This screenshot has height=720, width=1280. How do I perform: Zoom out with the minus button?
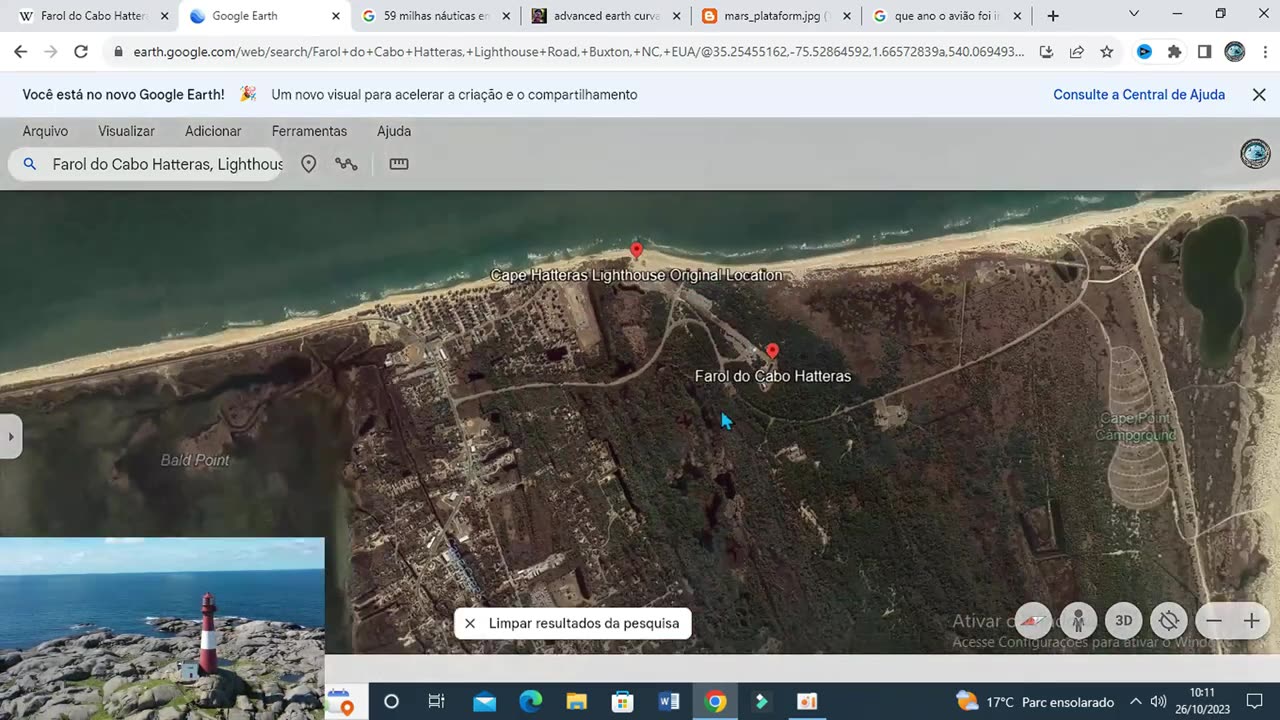[1214, 621]
